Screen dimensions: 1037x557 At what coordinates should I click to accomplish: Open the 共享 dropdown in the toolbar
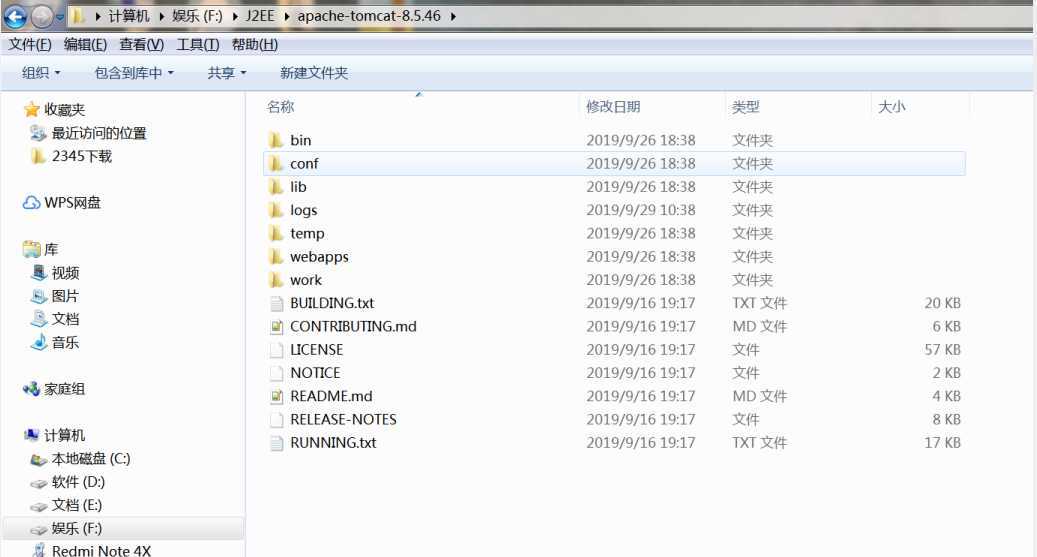click(226, 73)
